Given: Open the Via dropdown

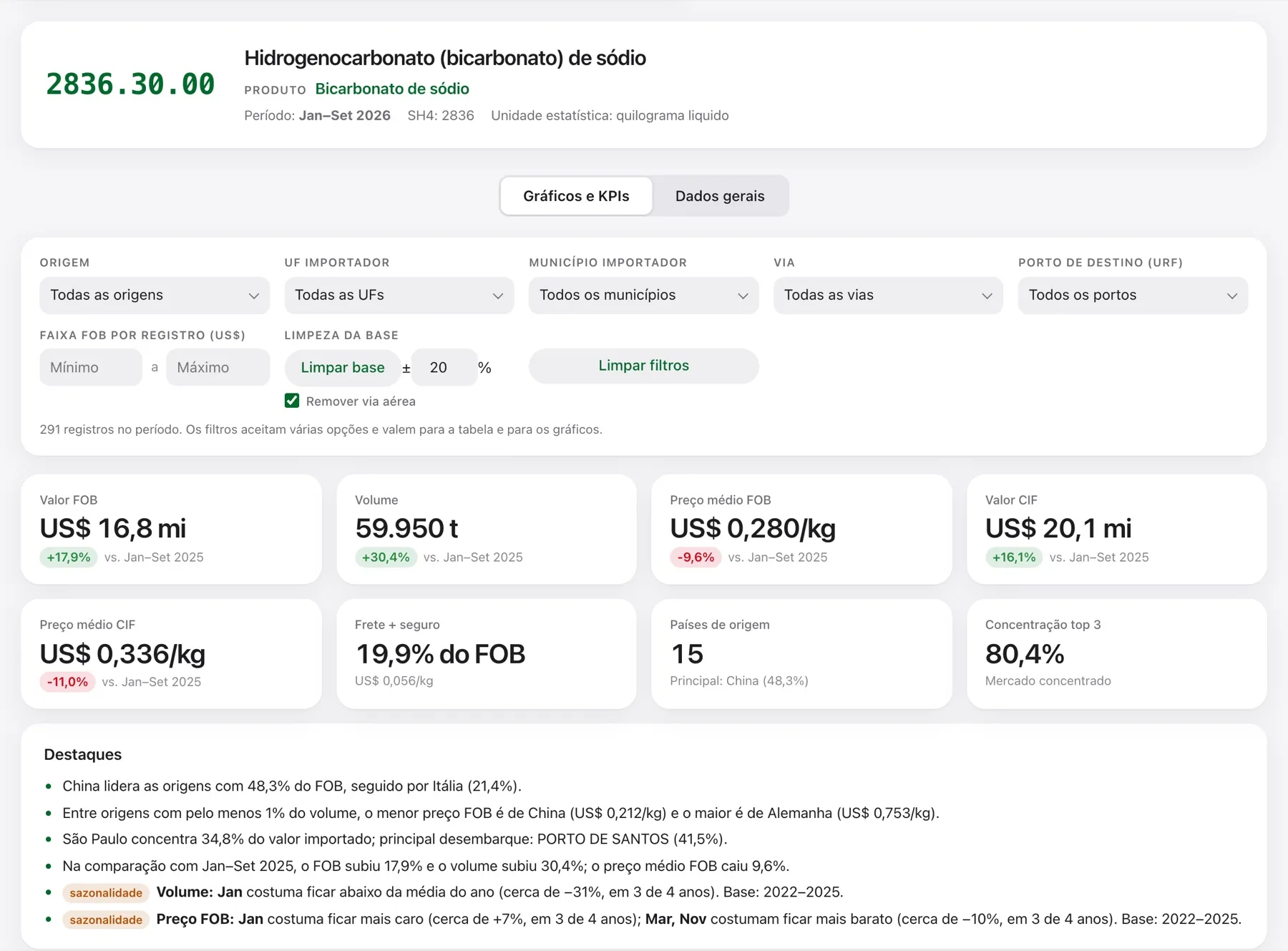Looking at the screenshot, I should tap(888, 296).
